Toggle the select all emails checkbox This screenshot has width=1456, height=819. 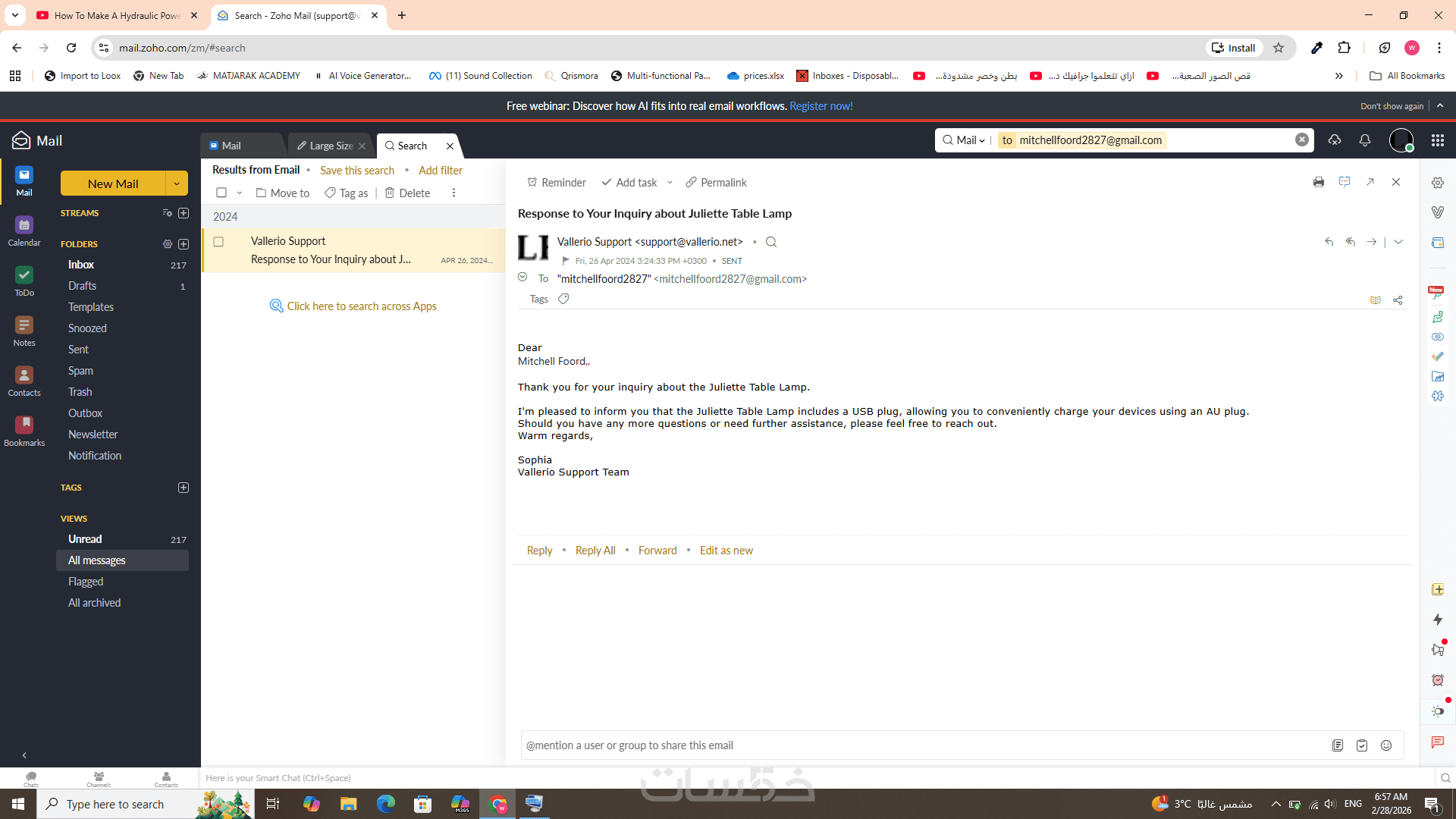[221, 193]
